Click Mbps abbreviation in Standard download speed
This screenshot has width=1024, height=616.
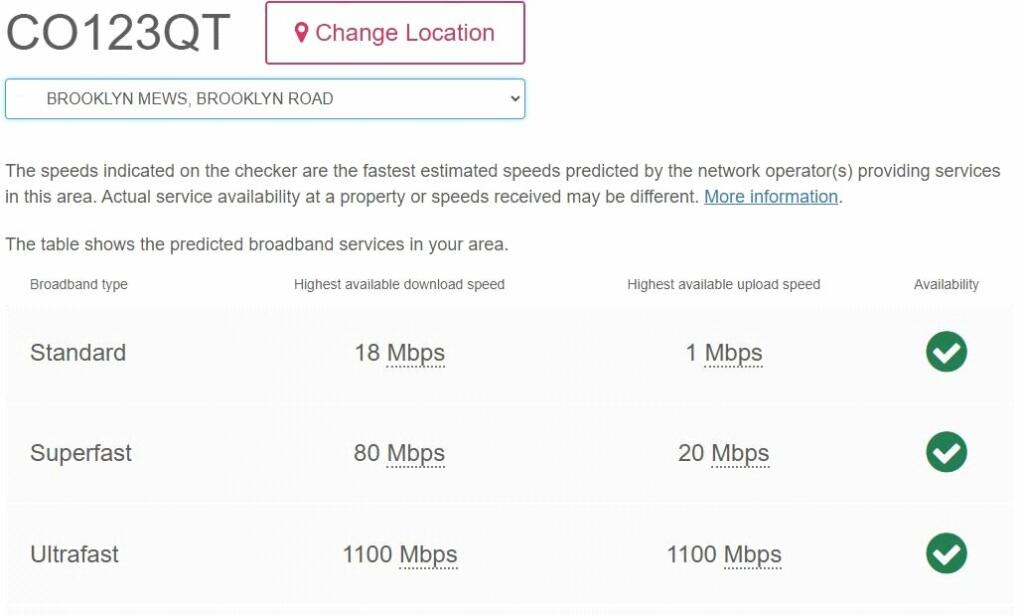click(x=416, y=353)
